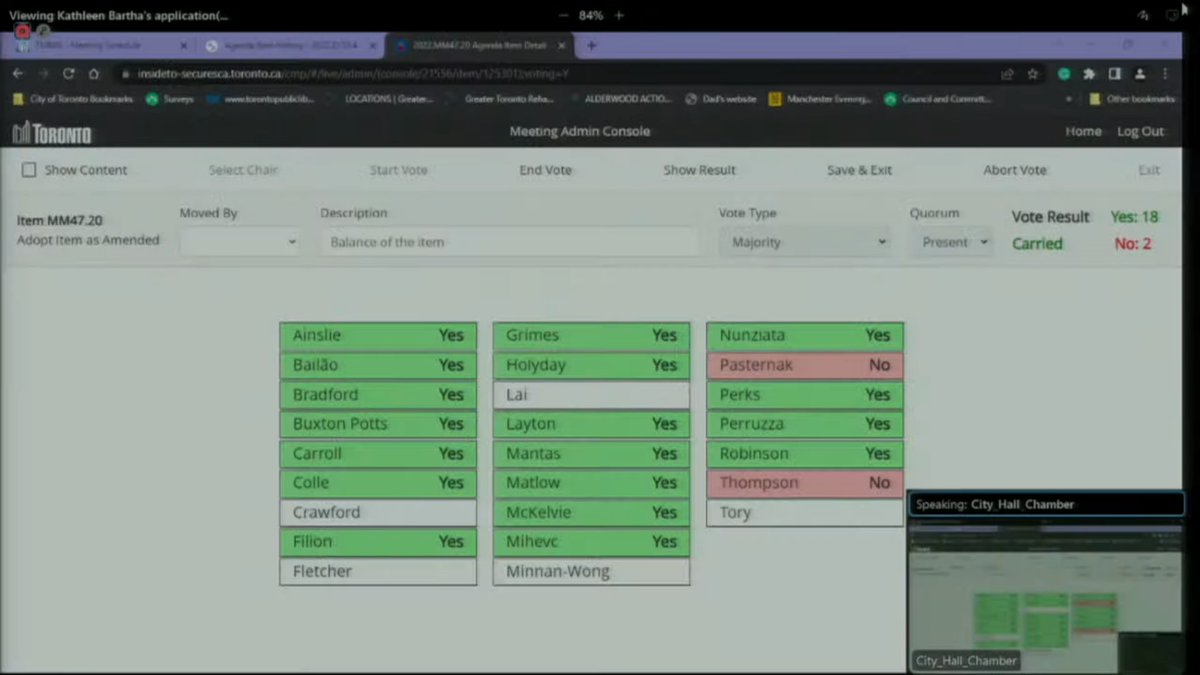Toggle Thompson's No vote
The height and width of the screenshot is (675, 1200).
click(805, 483)
